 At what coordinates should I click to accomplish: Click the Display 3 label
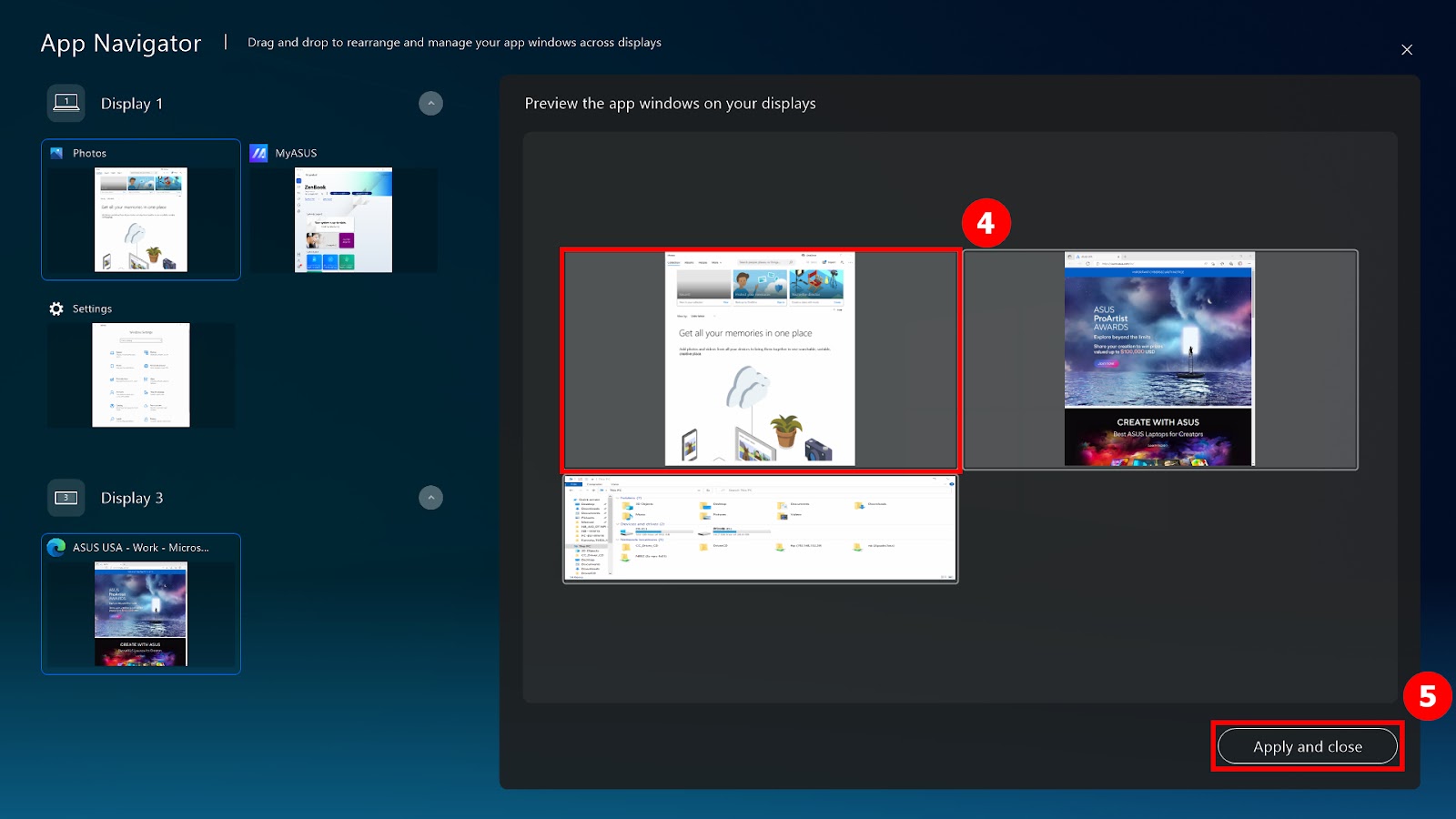(132, 498)
